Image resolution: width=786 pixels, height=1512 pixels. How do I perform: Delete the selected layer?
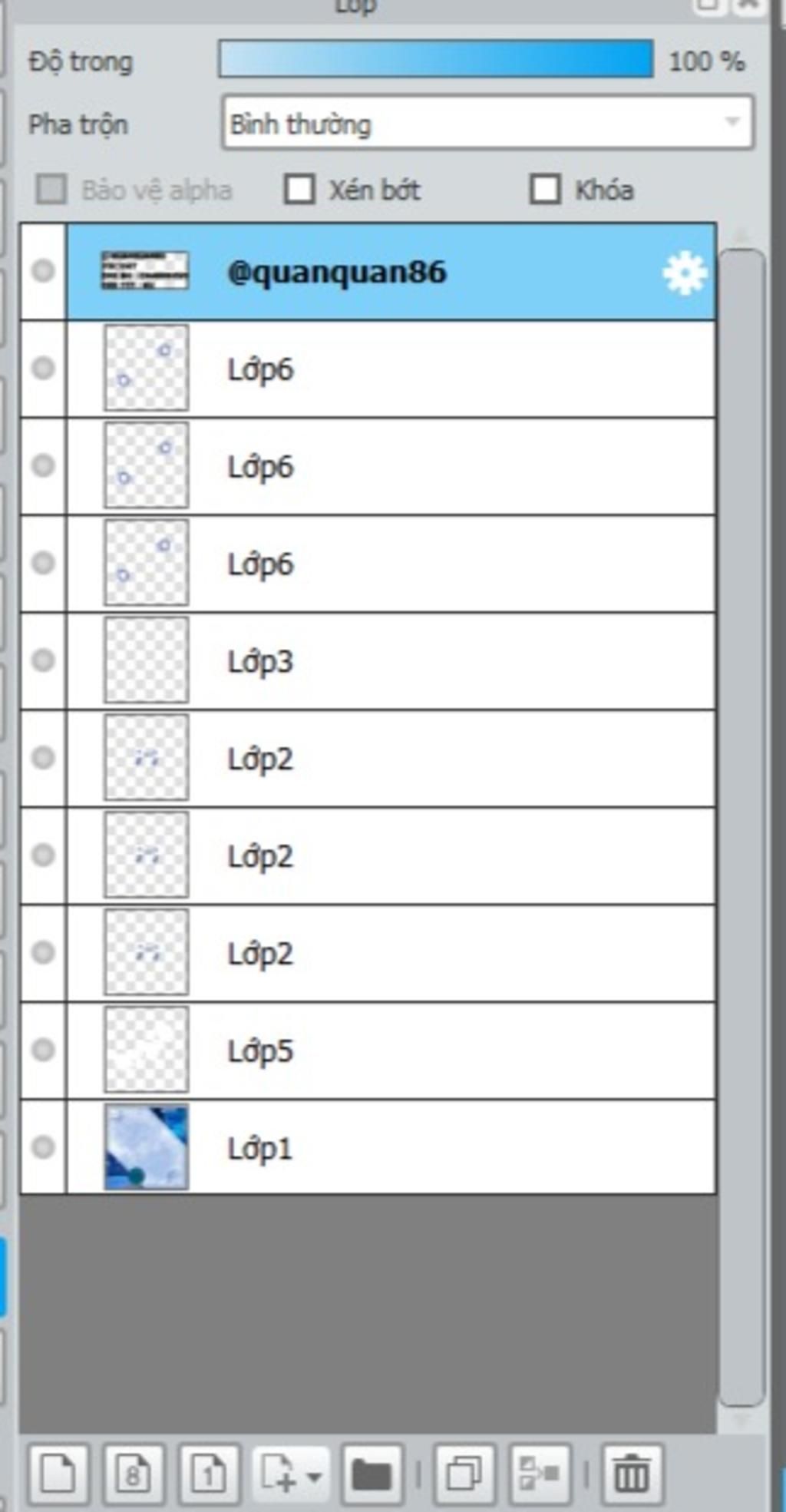tap(631, 1474)
